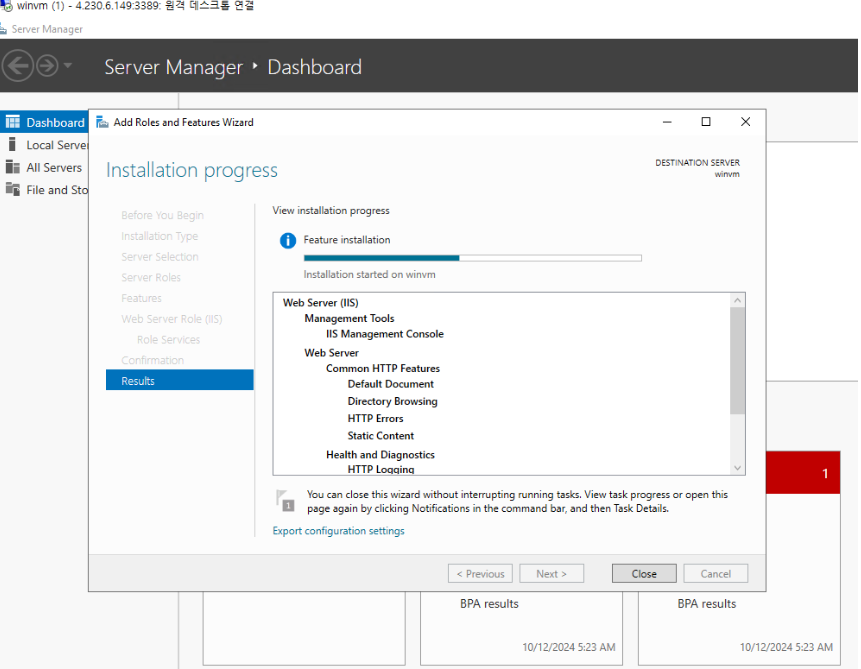
Task: Select IIS Management Console entry
Action: pyautogui.click(x=384, y=333)
